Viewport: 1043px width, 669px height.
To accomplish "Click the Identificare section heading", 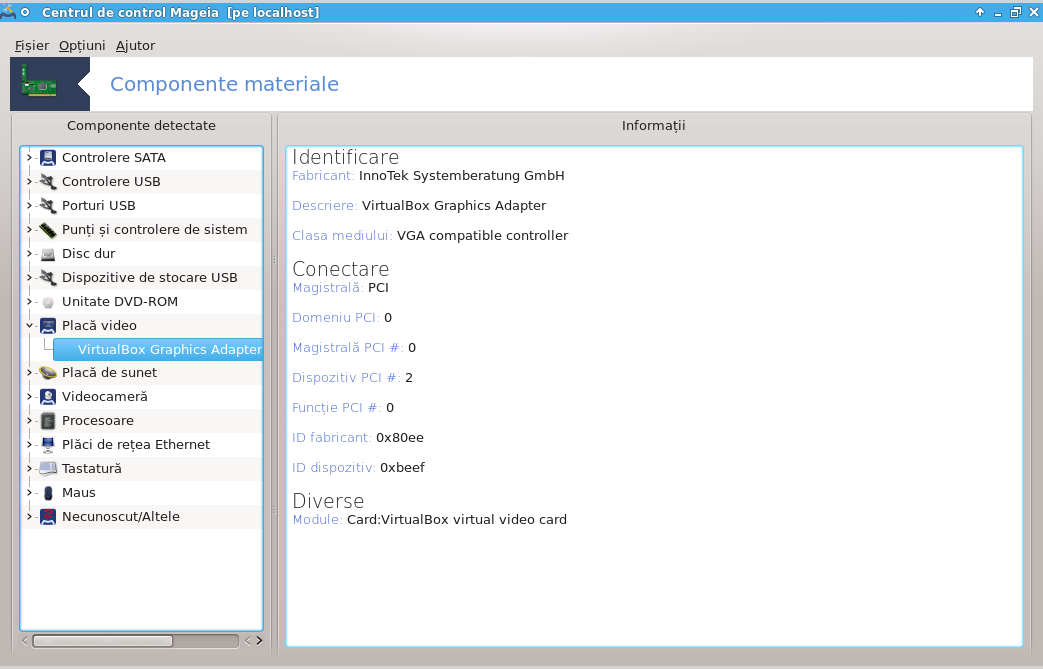I will (x=346, y=157).
